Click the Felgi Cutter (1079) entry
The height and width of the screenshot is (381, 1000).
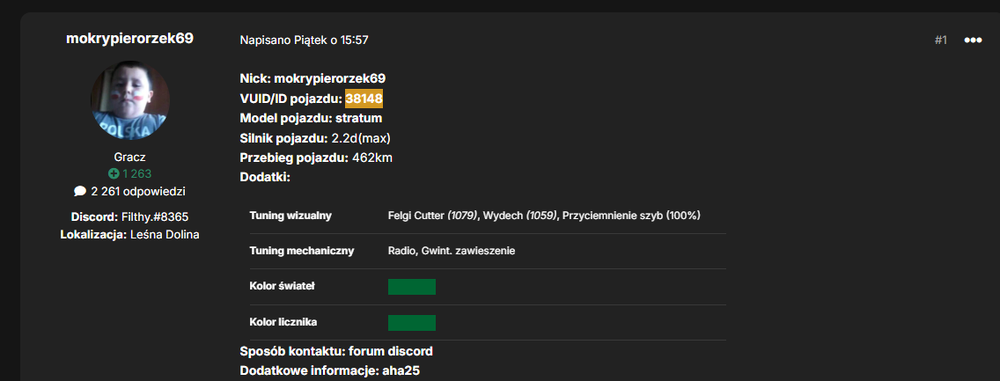click(x=432, y=216)
